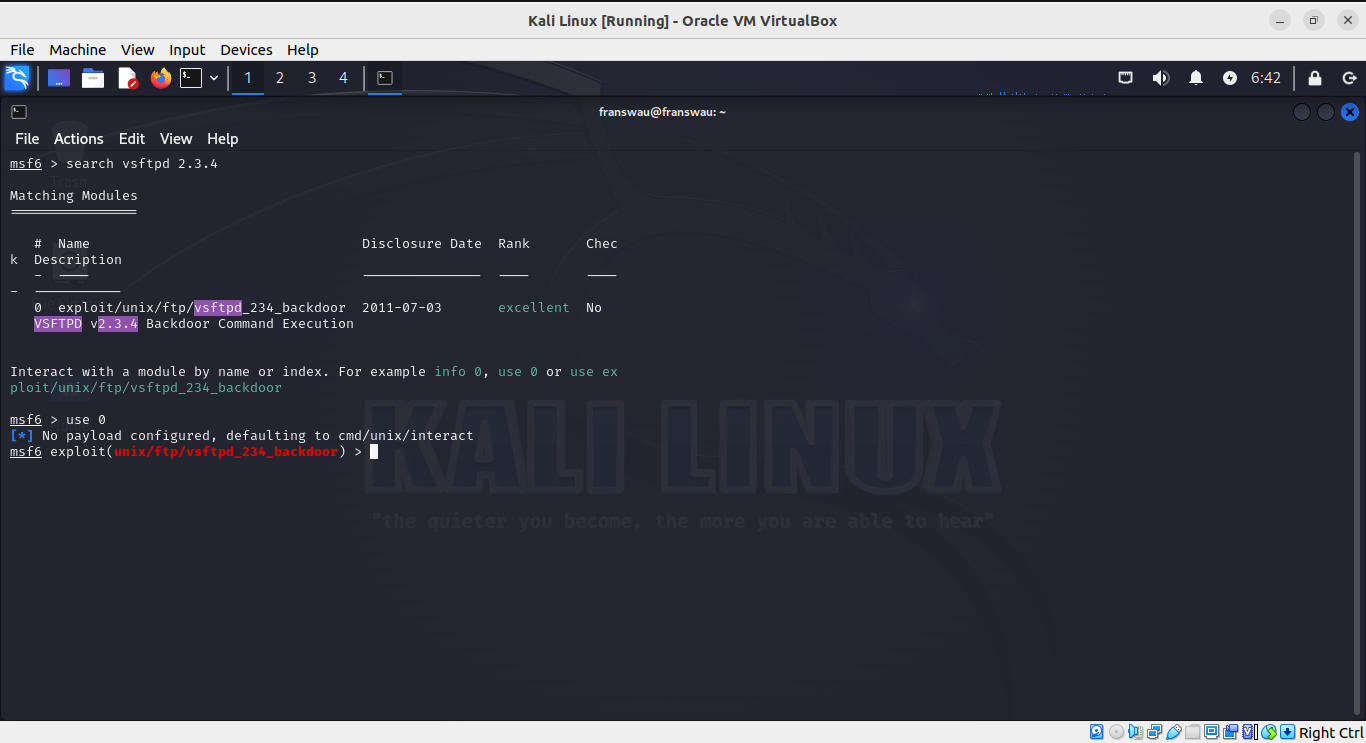Maximize the terminal with the middle round button
This screenshot has height=743, width=1366.
pos(1326,112)
